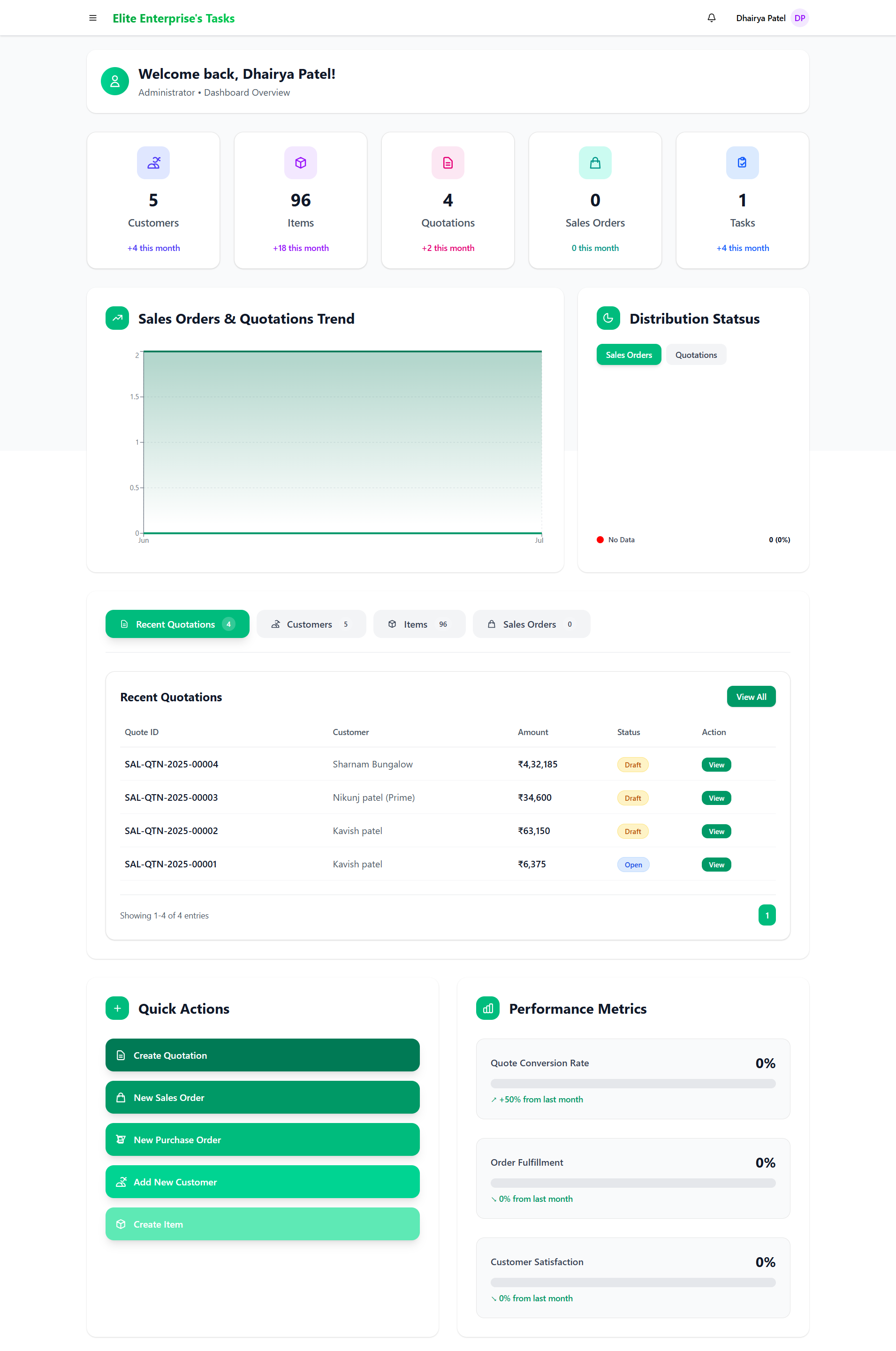Click the red No Data legend dot
Image resolution: width=896 pixels, height=1351 pixels.
pyautogui.click(x=600, y=540)
